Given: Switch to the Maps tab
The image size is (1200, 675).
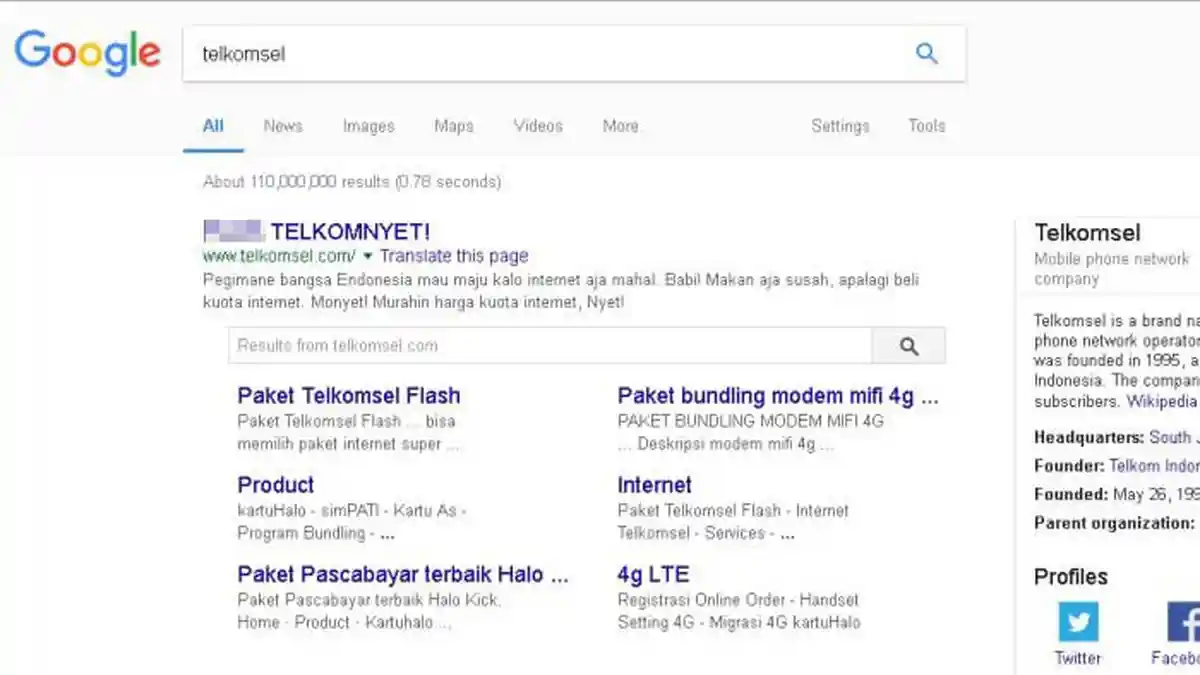Looking at the screenshot, I should (x=453, y=126).
